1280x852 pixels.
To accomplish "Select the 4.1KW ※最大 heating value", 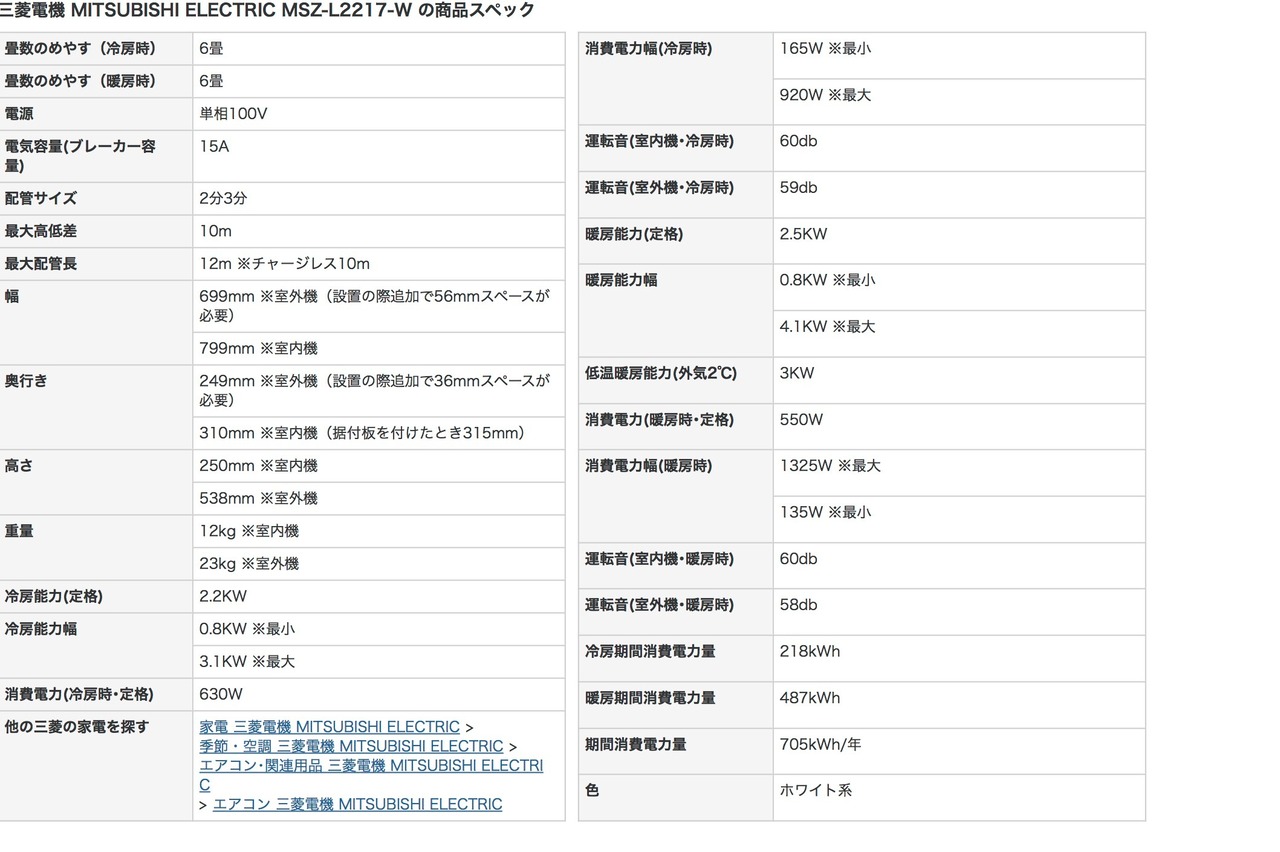I will [x=827, y=326].
